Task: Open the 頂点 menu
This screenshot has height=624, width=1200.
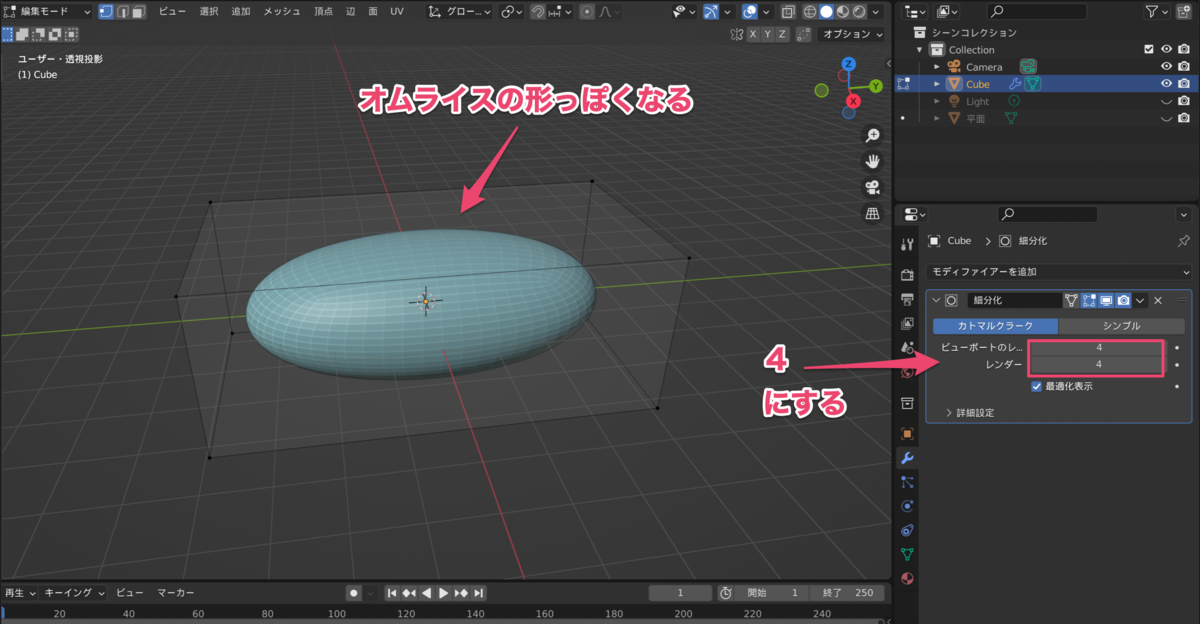Action: pyautogui.click(x=323, y=12)
